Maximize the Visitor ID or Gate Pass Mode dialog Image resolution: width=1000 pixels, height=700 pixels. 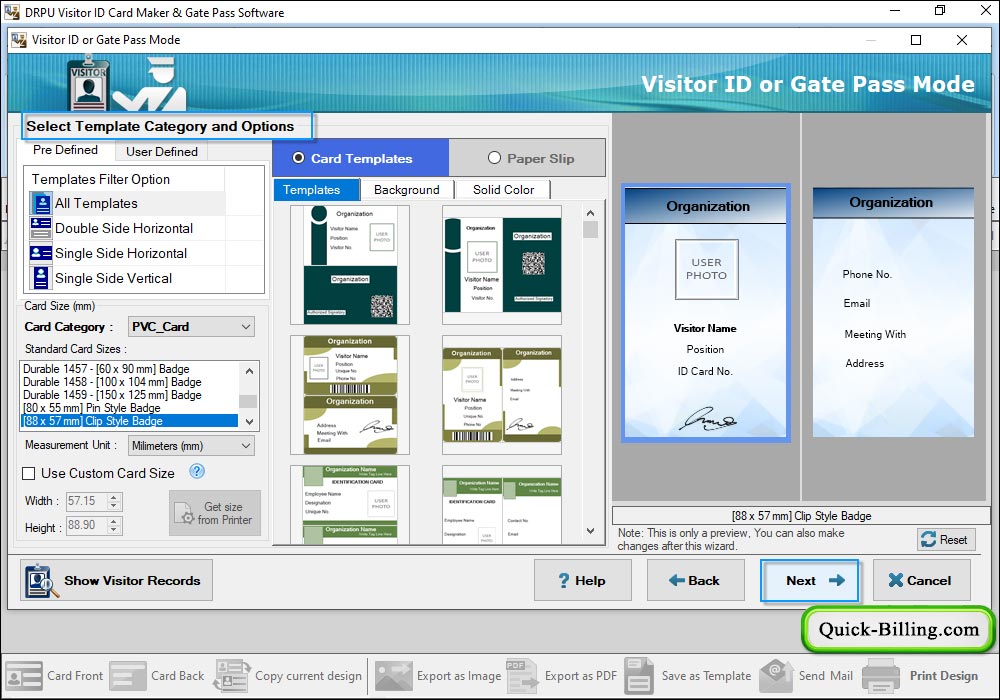pos(916,40)
